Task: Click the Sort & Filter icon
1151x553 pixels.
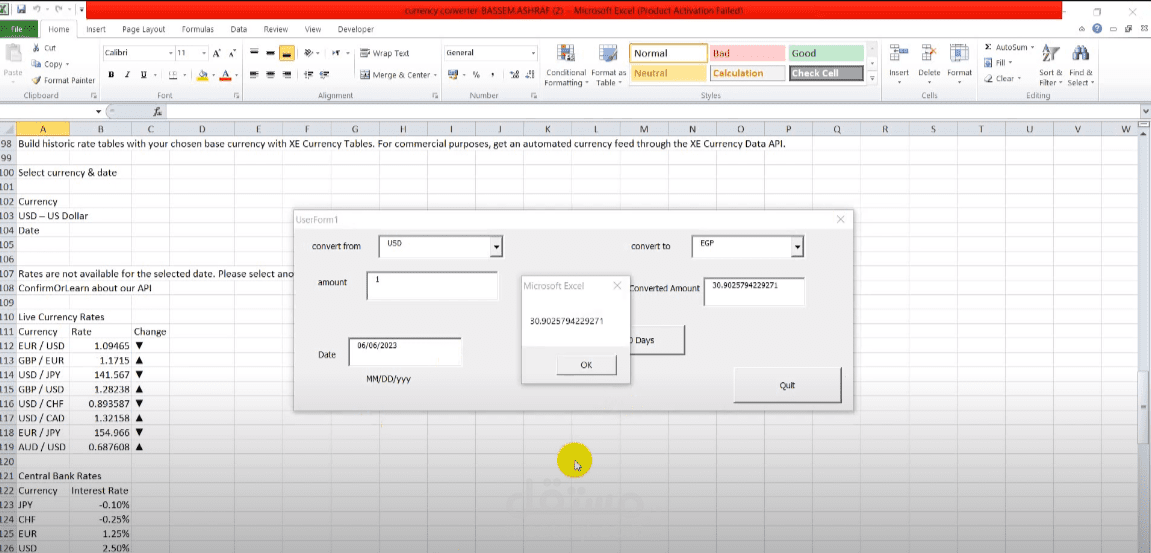Action: 1050,54
